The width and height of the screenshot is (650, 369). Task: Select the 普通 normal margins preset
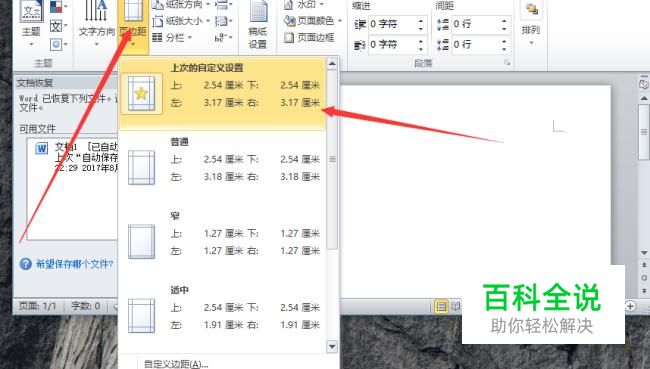tap(223, 168)
